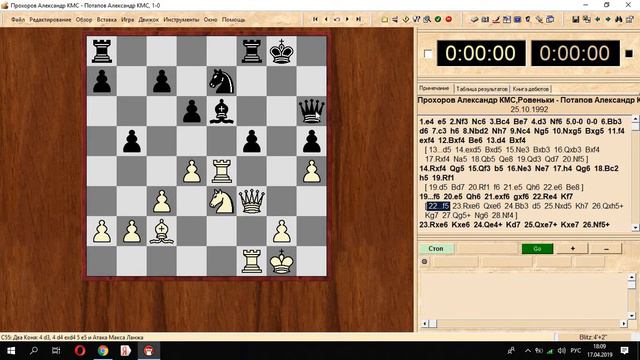Click the take back move undo arrow
Screen dimensions: 640x360
coord(337,19)
